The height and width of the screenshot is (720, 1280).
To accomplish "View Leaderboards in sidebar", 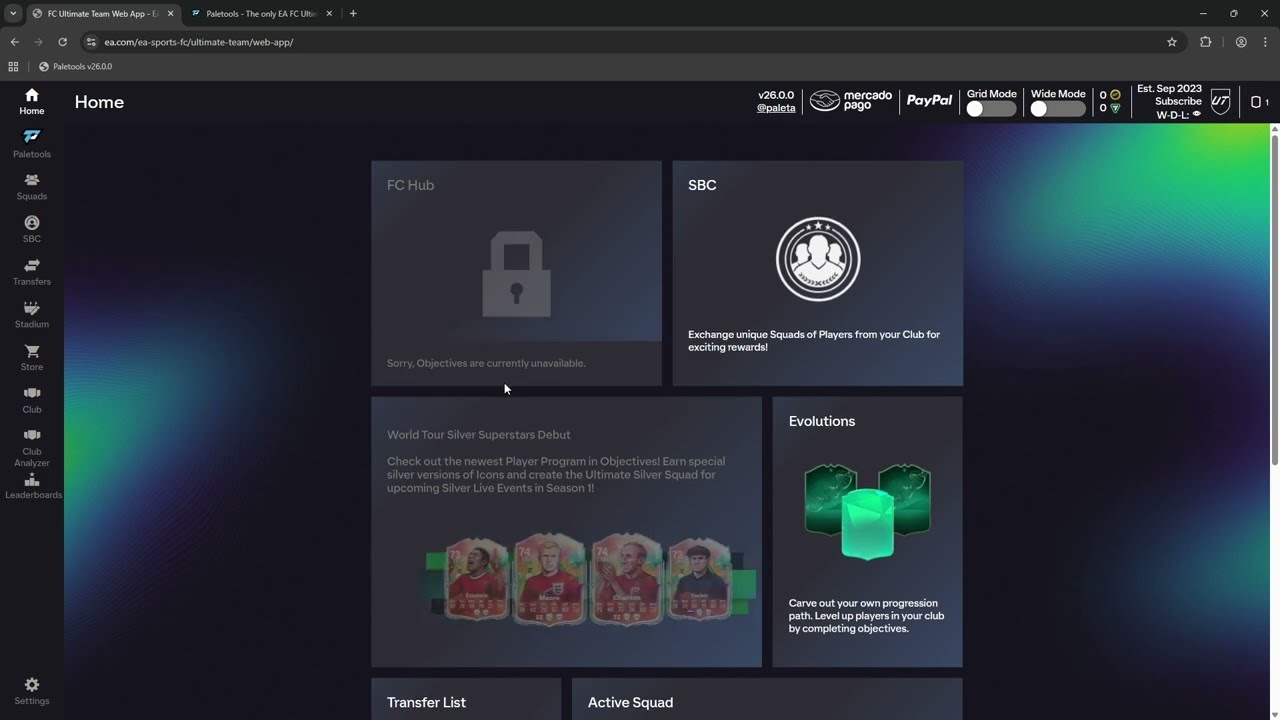I will click(32, 486).
